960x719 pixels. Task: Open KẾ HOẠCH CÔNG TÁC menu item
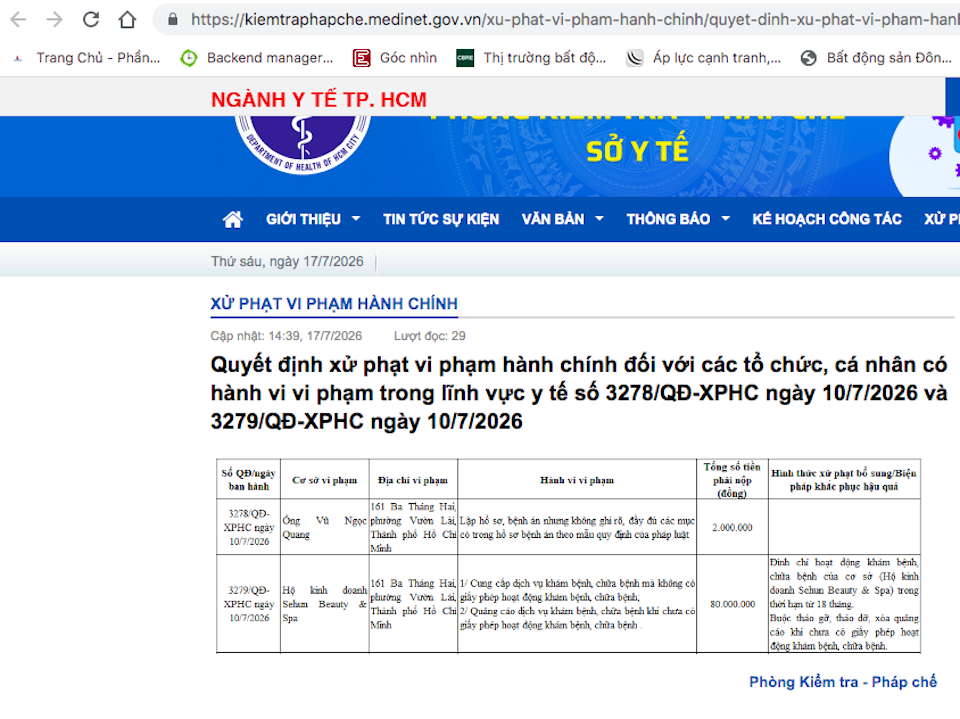coord(827,219)
